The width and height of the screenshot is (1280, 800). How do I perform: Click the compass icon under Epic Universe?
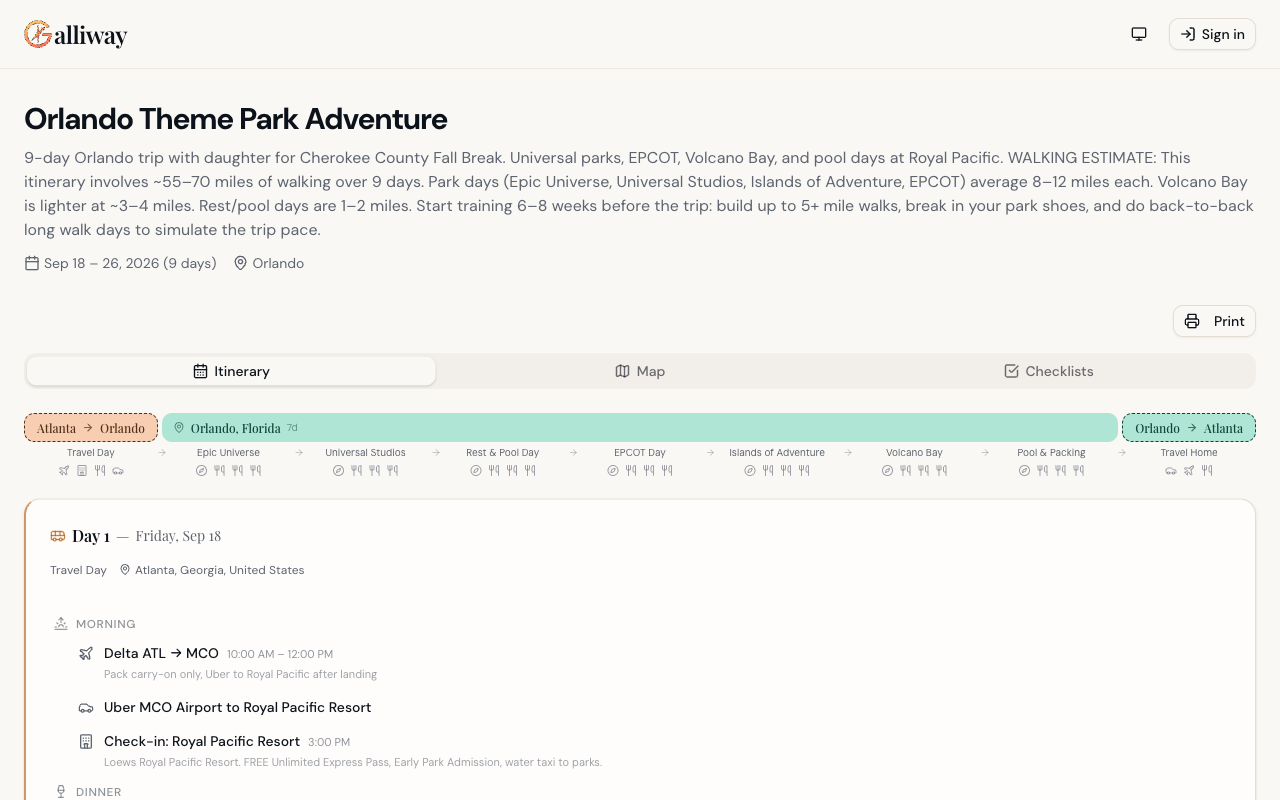[x=201, y=470]
